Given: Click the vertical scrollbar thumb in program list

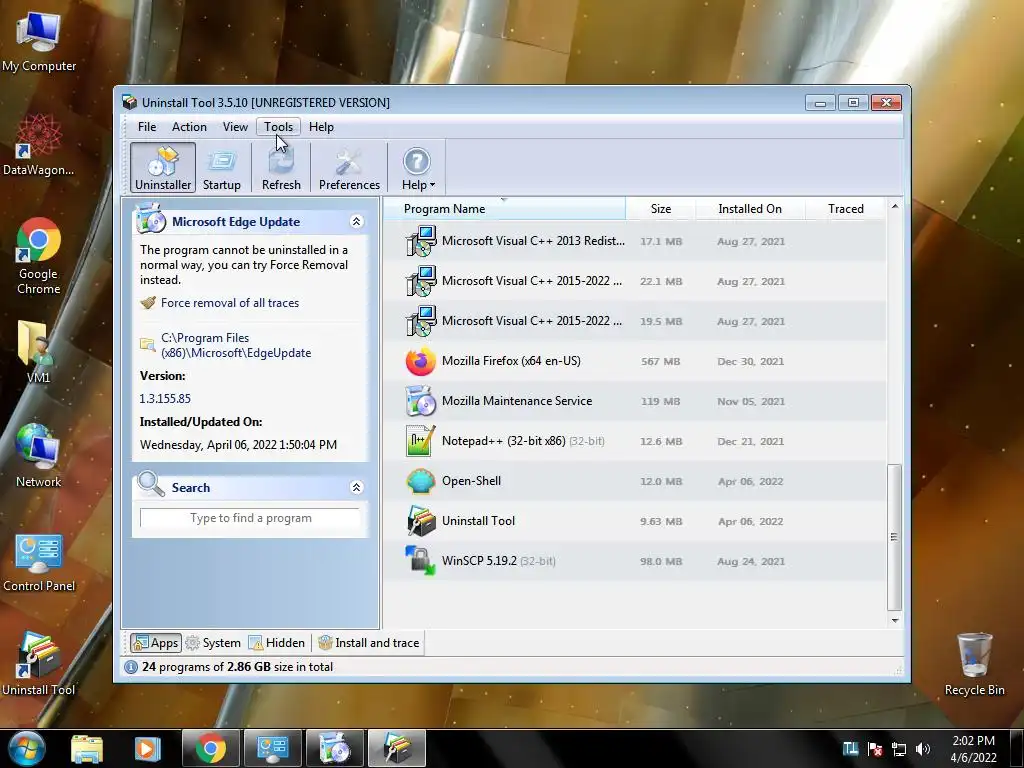Looking at the screenshot, I should pos(894,537).
